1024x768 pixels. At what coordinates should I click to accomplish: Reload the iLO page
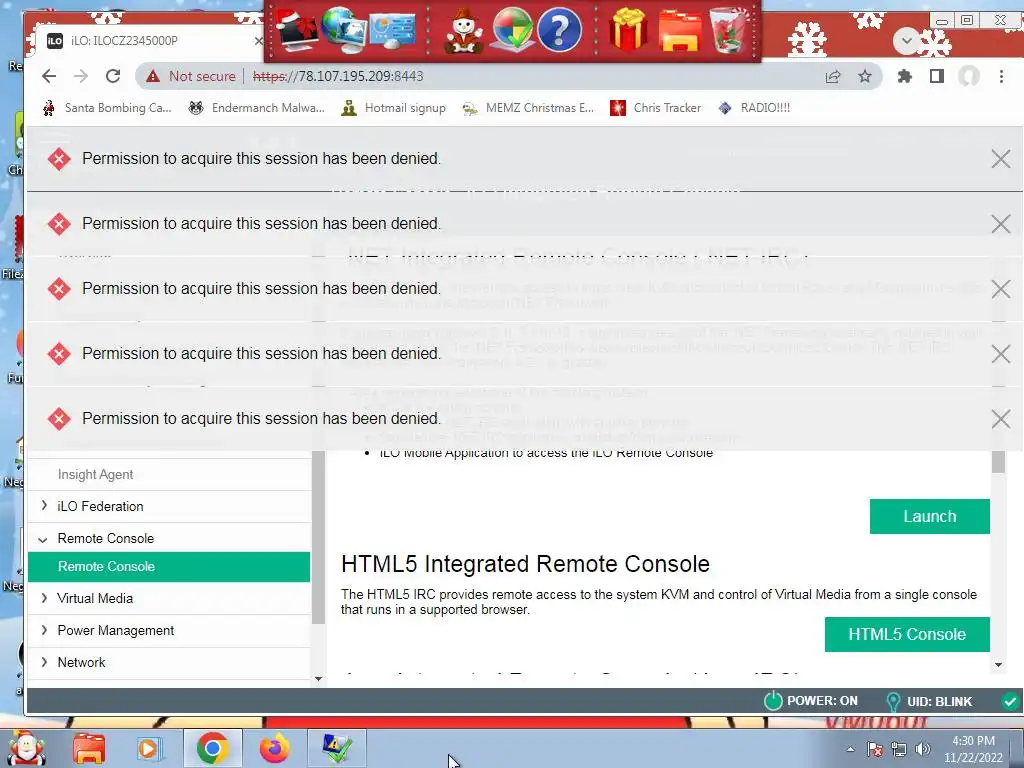click(x=113, y=76)
